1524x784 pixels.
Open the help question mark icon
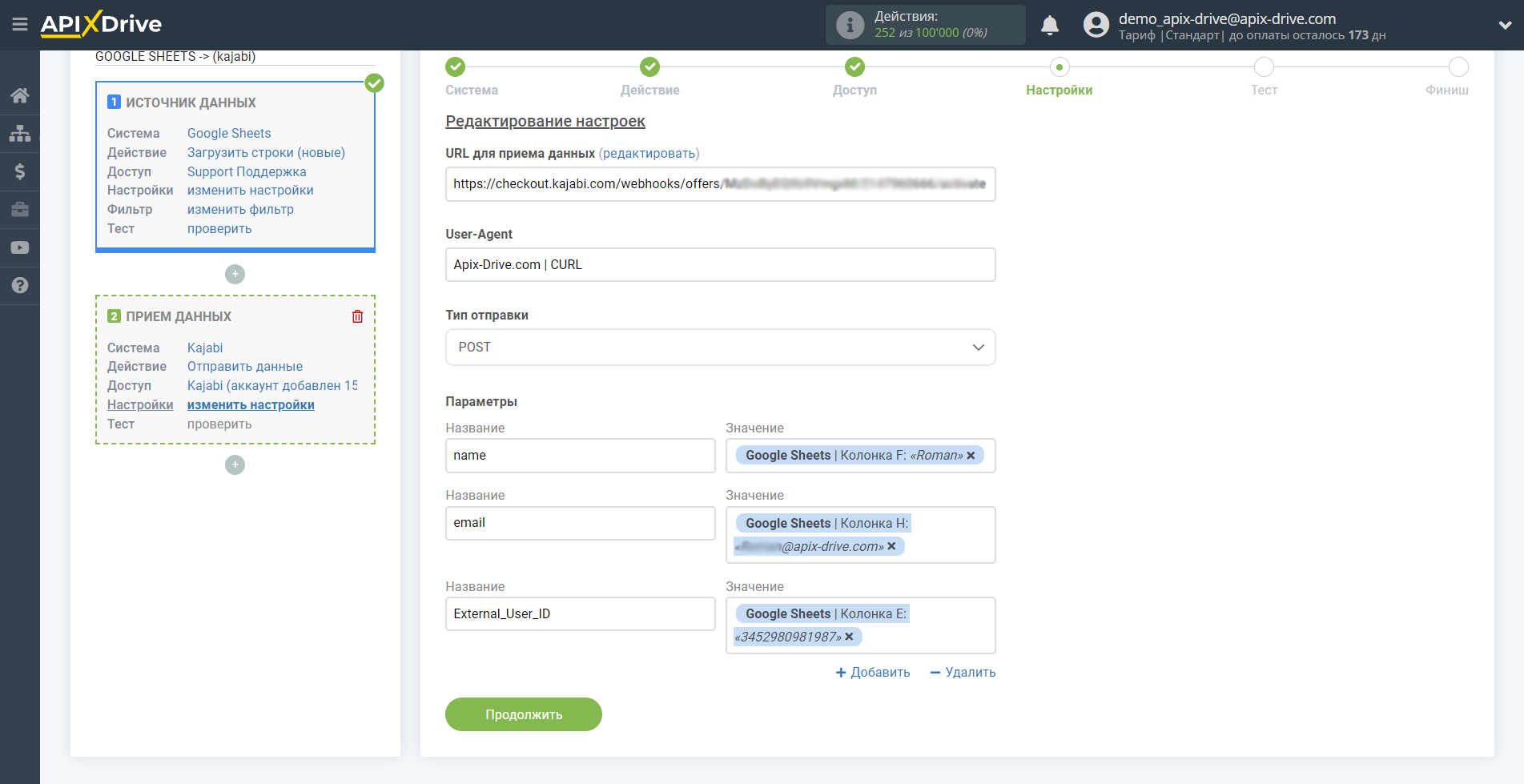(x=20, y=286)
